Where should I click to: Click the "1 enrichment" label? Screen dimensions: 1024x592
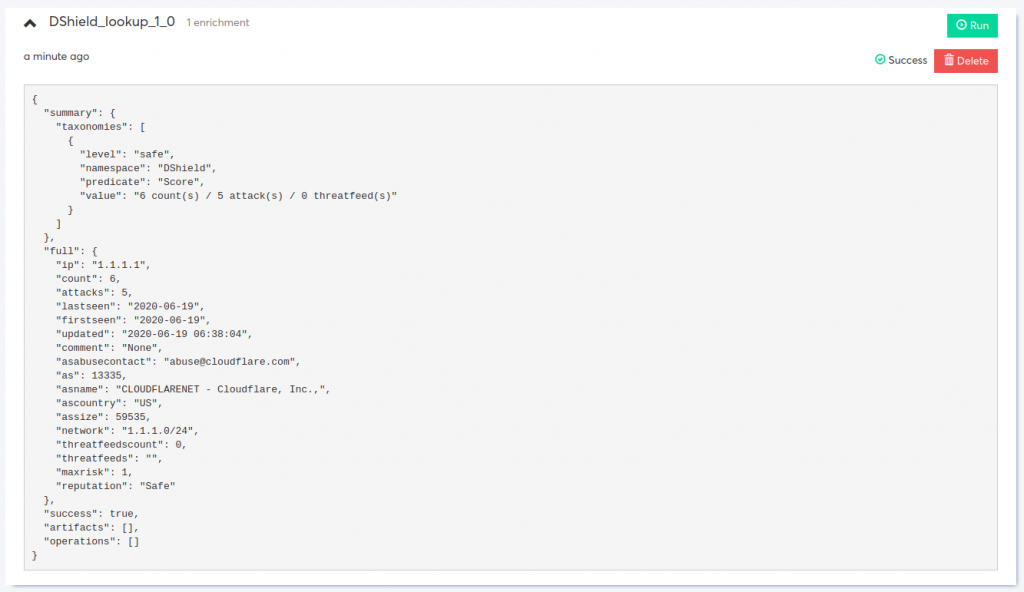click(x=217, y=22)
